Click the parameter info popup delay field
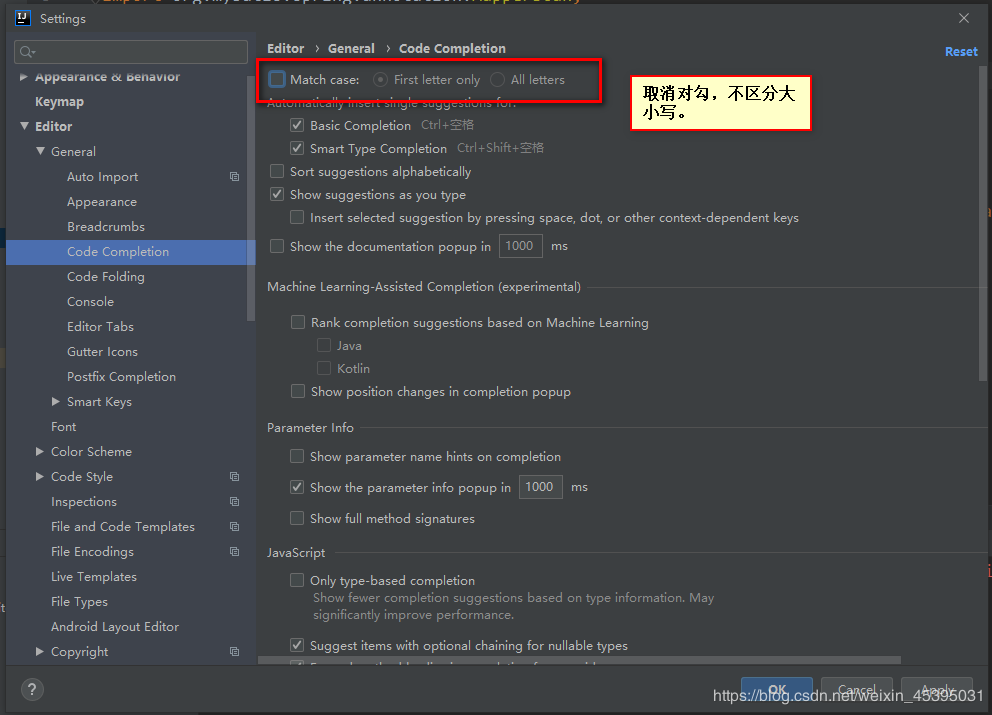Image resolution: width=992 pixels, height=715 pixels. pyautogui.click(x=540, y=487)
